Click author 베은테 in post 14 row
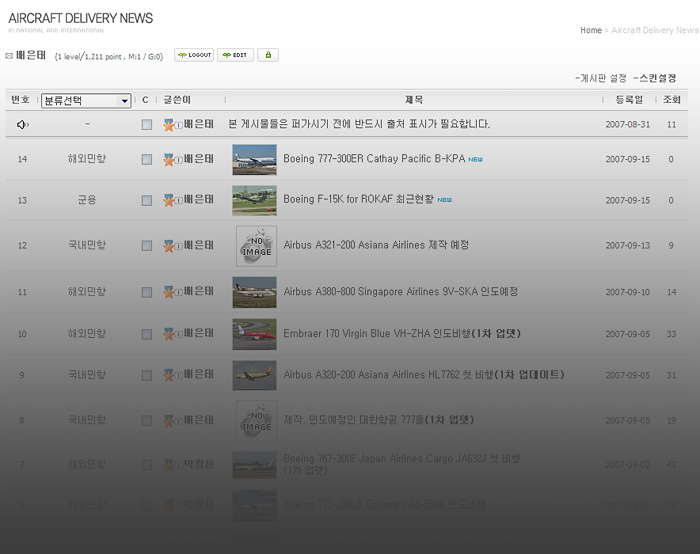The width and height of the screenshot is (700, 554). [x=199, y=158]
